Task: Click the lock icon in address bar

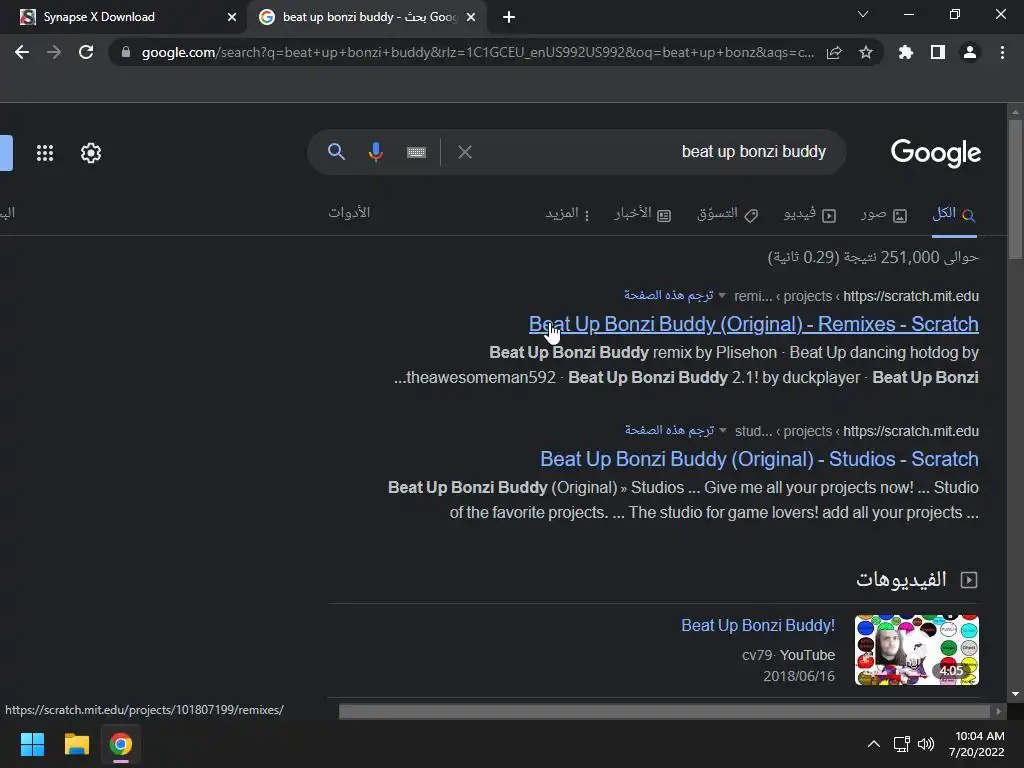Action: pyautogui.click(x=126, y=52)
